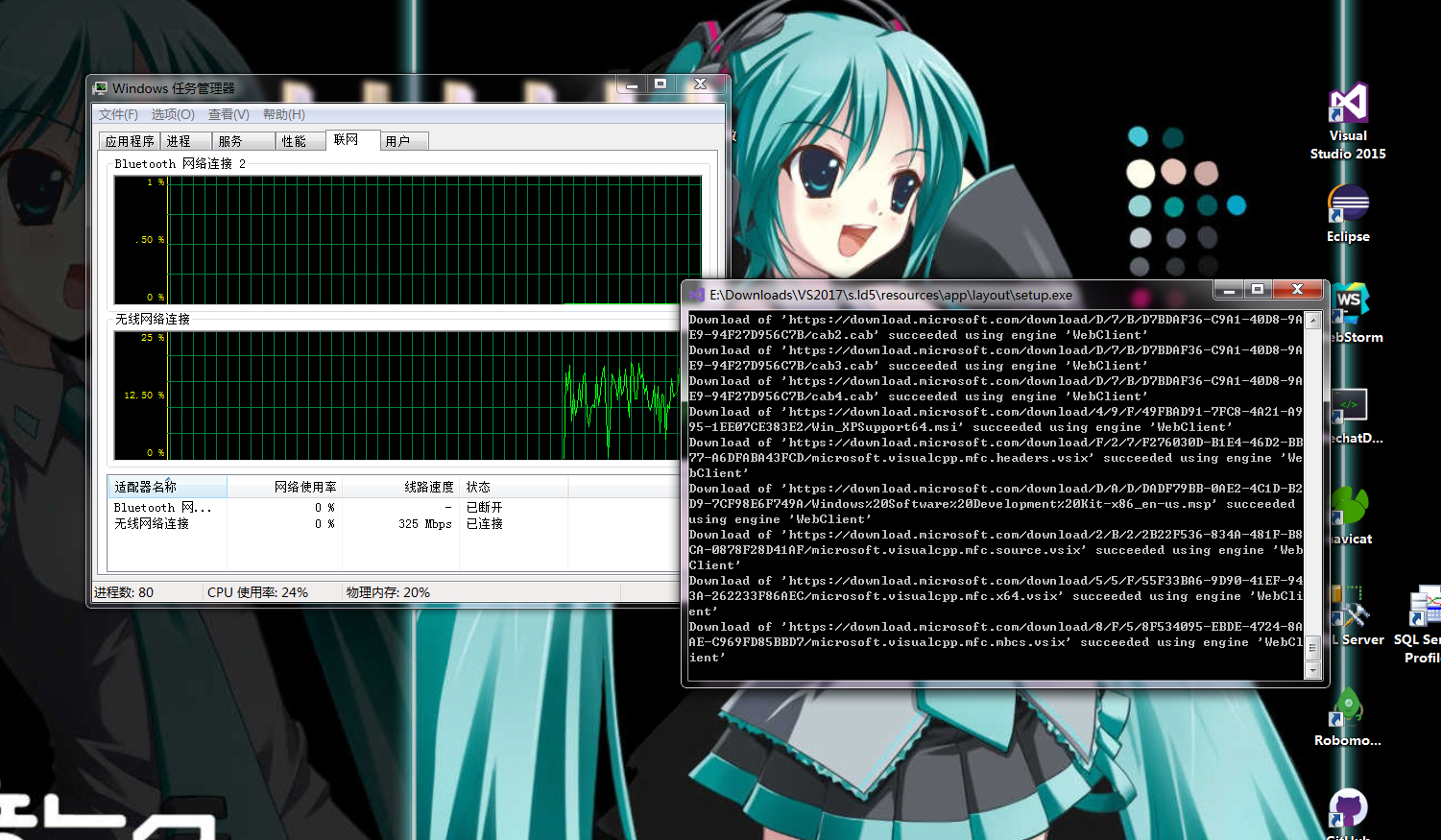Close the Windows 任务管理器 window
This screenshot has height=840, width=1441.
pos(700,85)
